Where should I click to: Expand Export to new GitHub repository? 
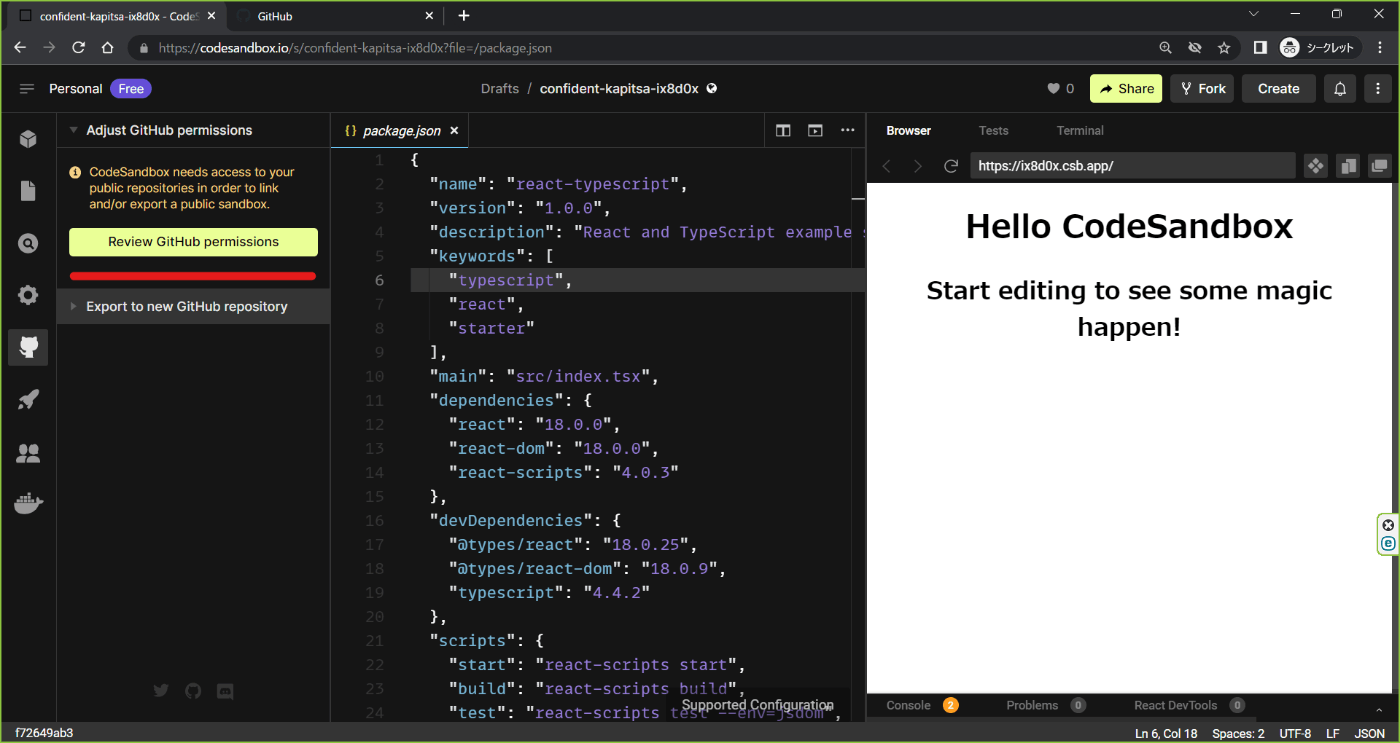pyautogui.click(x=193, y=307)
